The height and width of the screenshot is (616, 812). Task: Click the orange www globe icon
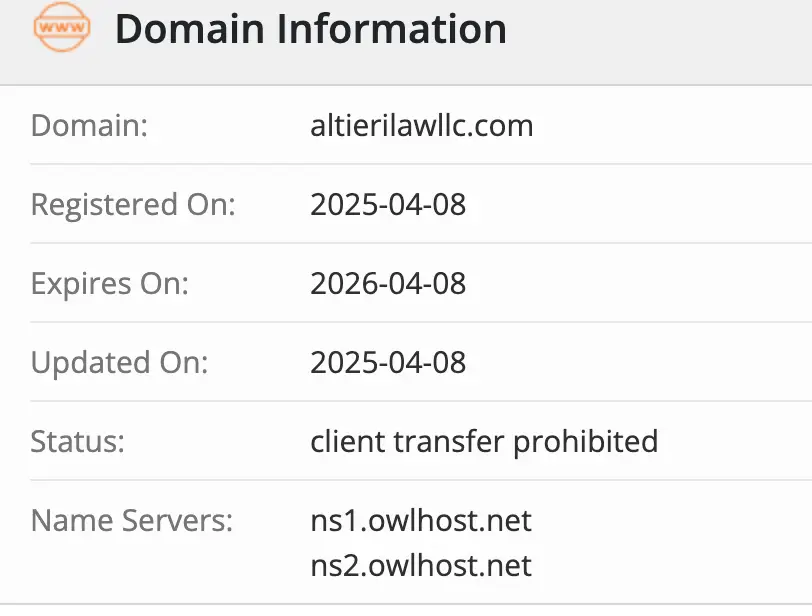pyautogui.click(x=61, y=29)
